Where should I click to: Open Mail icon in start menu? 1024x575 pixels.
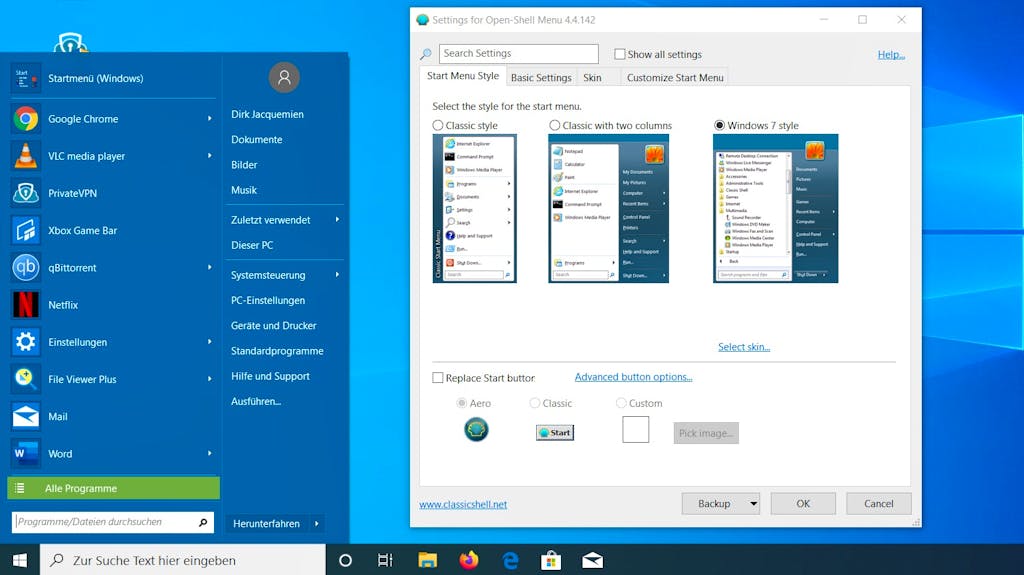[x=25, y=417]
